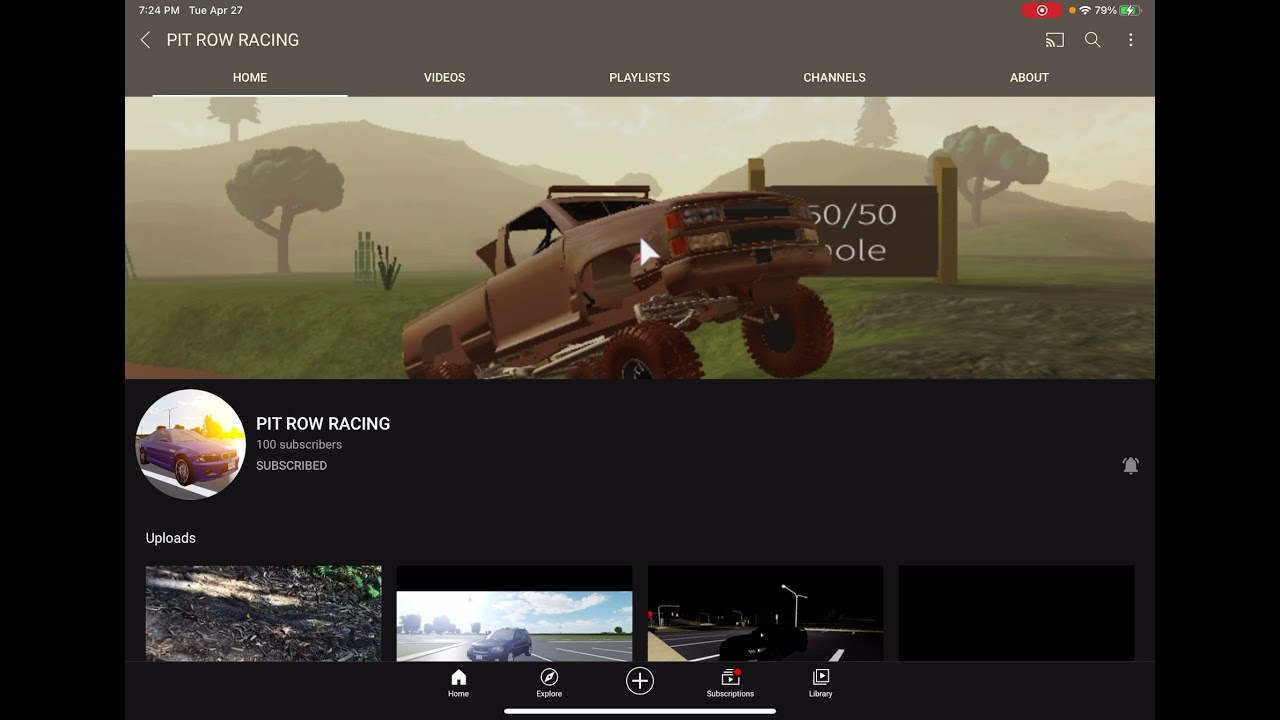This screenshot has width=1280, height=720.
Task: Switch to the ABOUT tab
Action: click(x=1029, y=77)
